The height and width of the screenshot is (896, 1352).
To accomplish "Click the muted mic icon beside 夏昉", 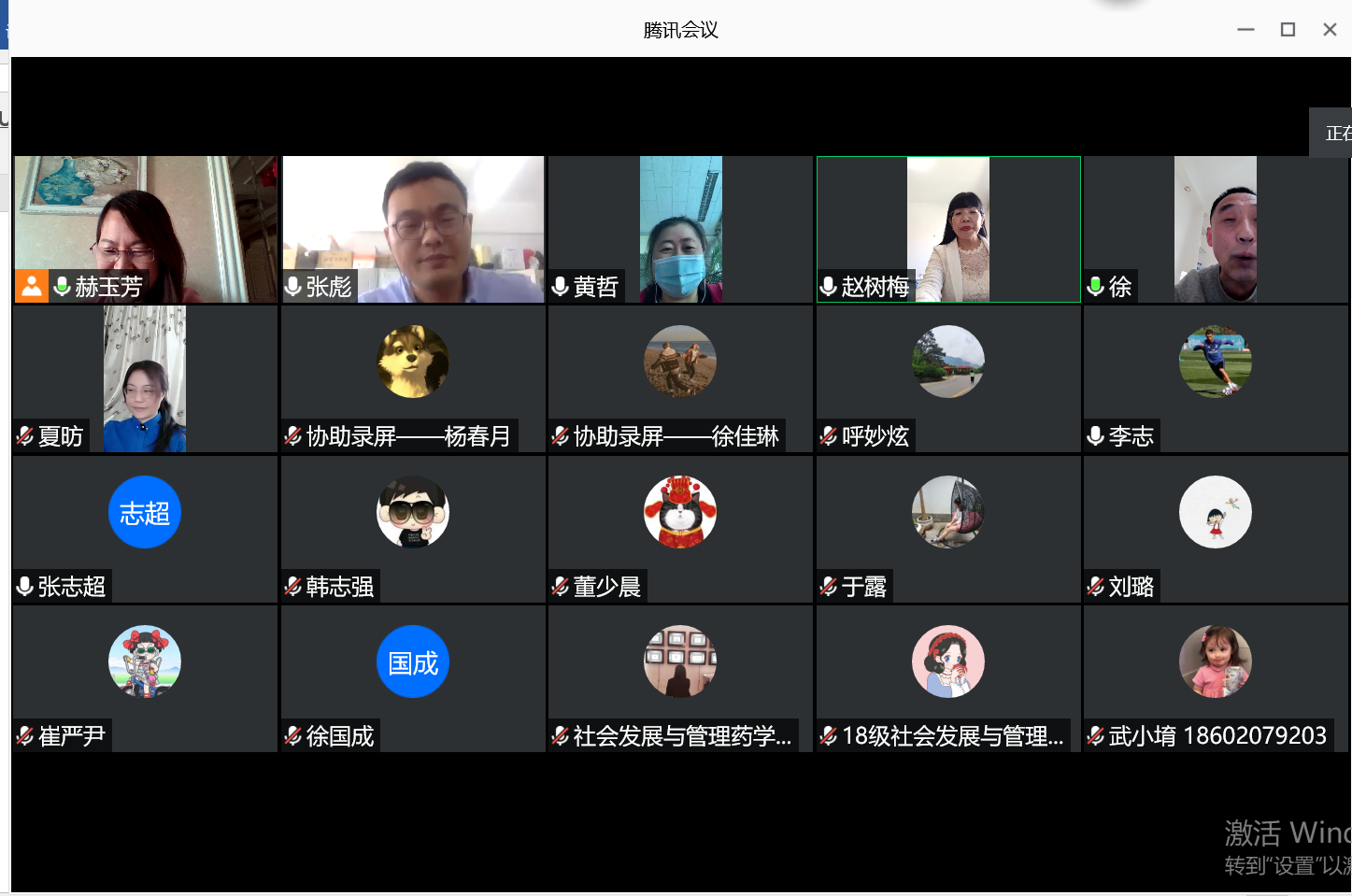I will [25, 436].
